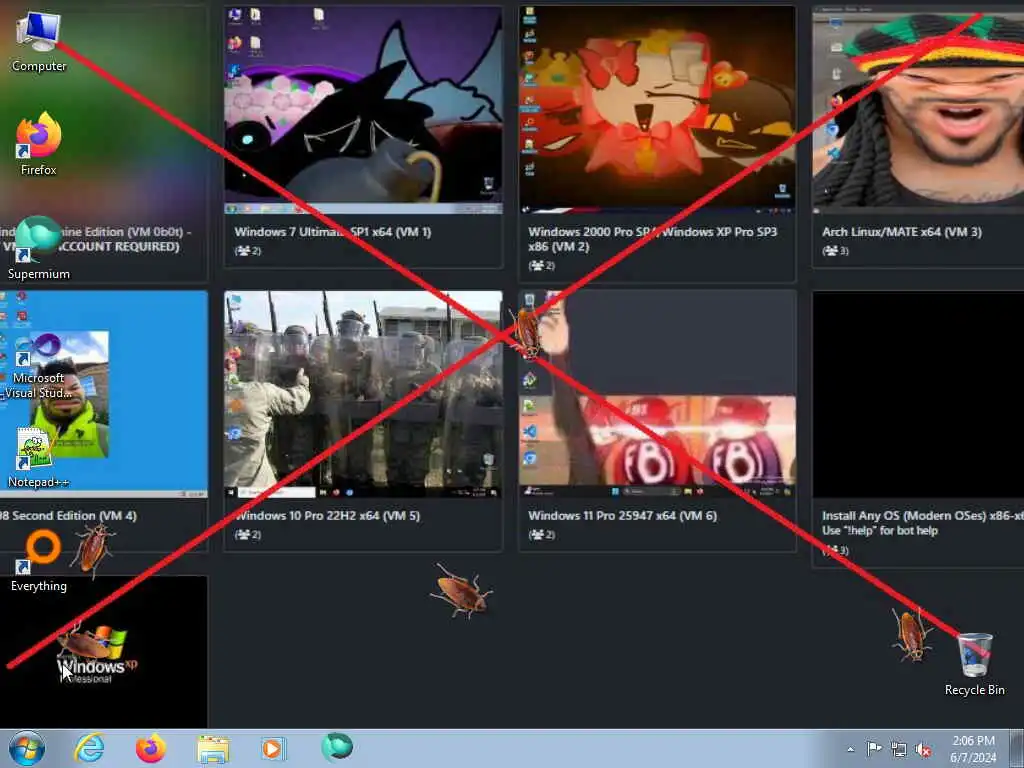Launch Firefox from the desktop shortcut
The width and height of the screenshot is (1024, 768).
[x=39, y=144]
